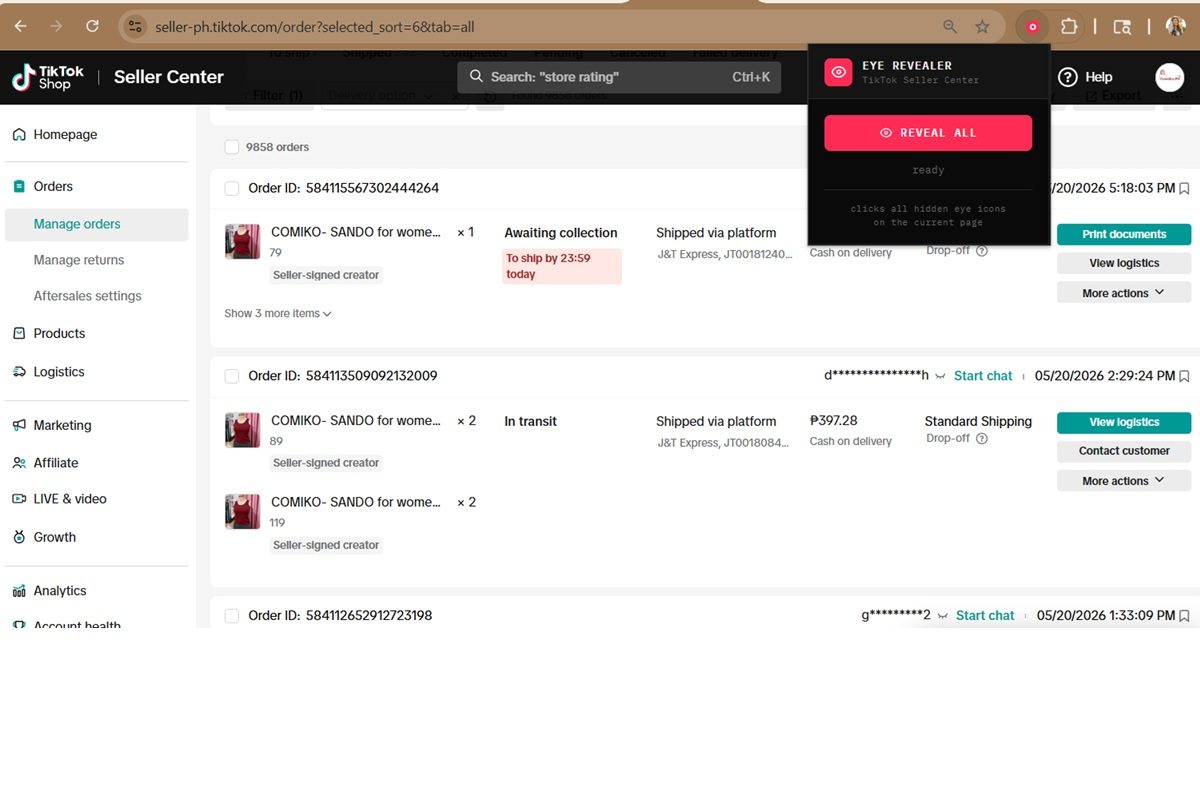This screenshot has width=1200, height=800.
Task: Click the Search "store rating" field
Action: pos(619,77)
